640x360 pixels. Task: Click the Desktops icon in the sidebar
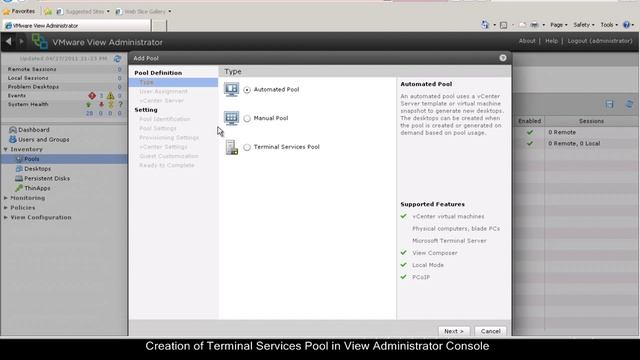19,169
